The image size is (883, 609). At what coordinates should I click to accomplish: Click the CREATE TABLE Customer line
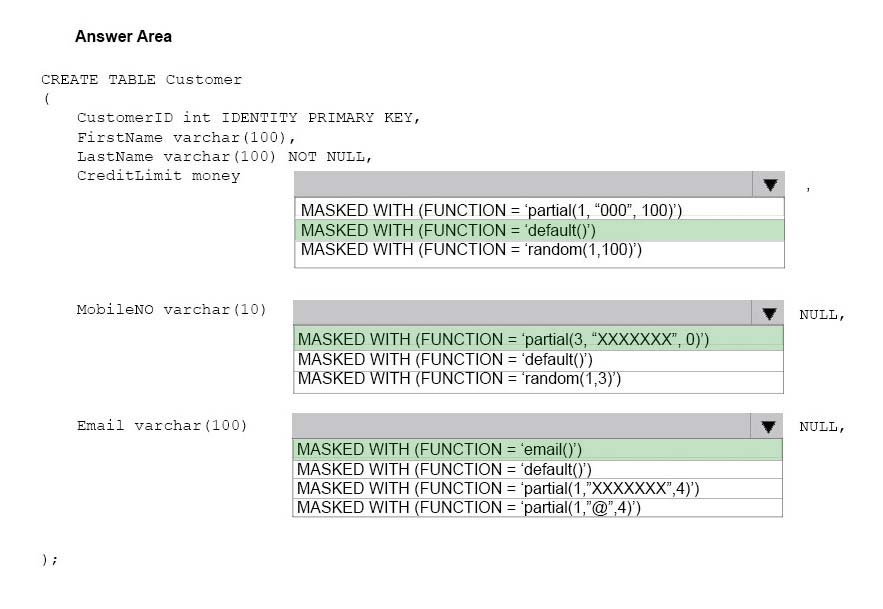point(141,79)
